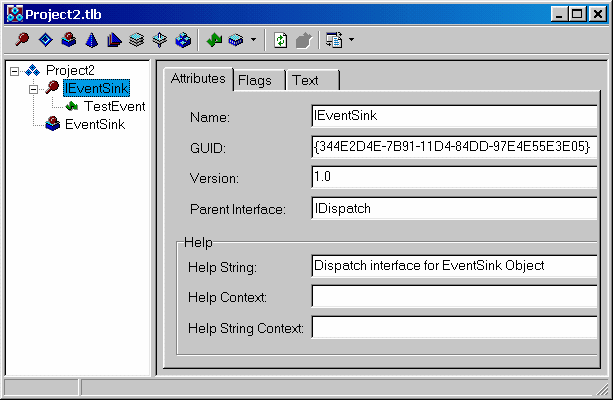Click the New Record stacked-layers icon

pos(137,41)
